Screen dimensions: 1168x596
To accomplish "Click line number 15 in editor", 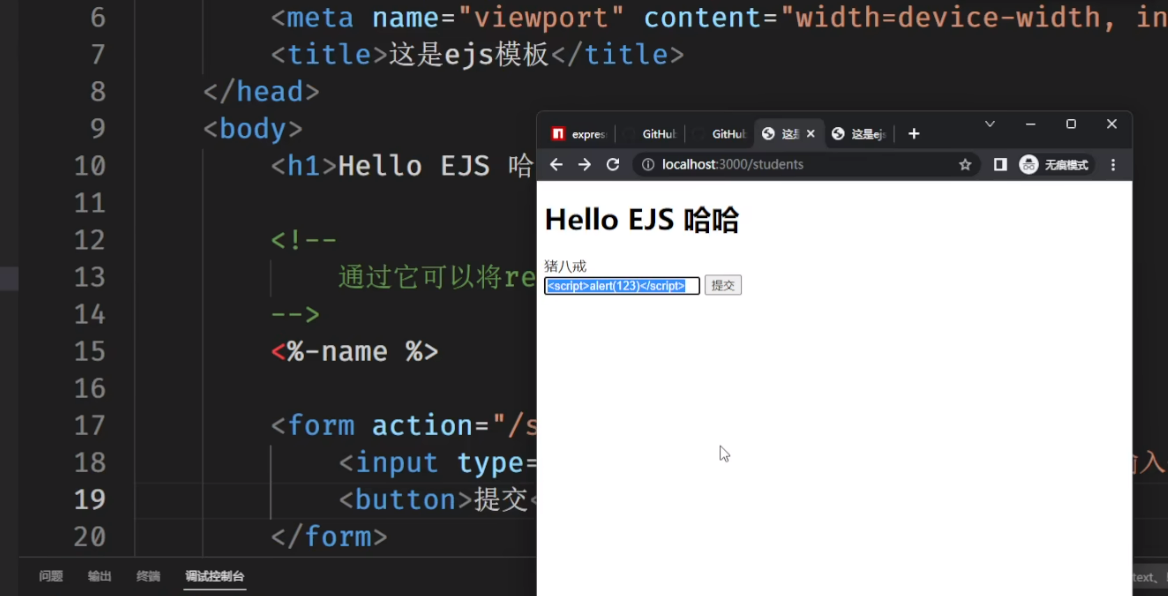I will (x=89, y=351).
